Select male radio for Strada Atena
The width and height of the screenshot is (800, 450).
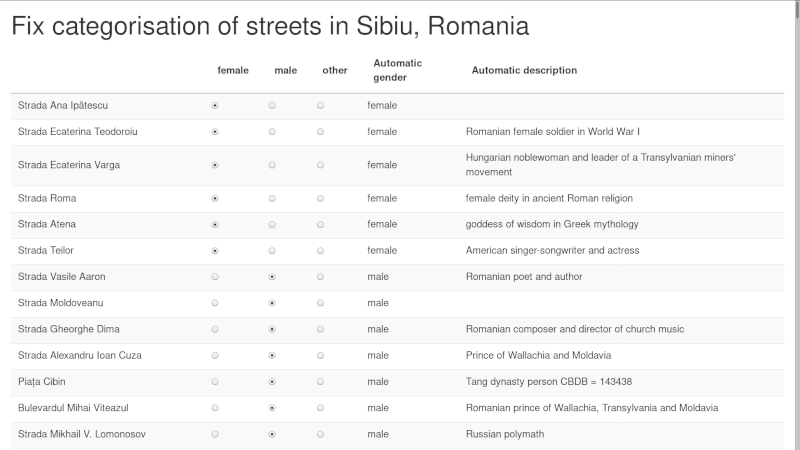(272, 224)
